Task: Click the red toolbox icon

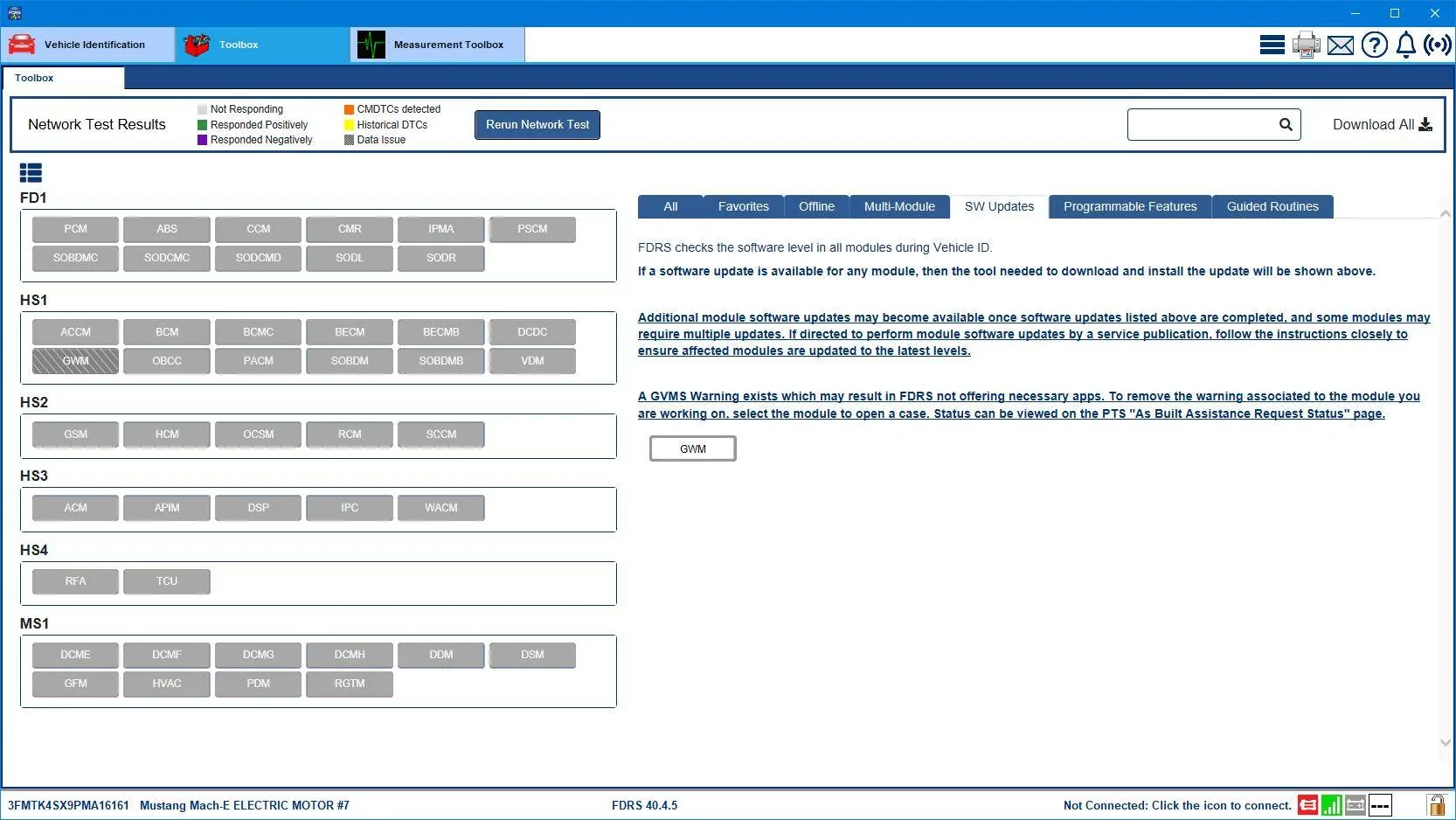Action: click(x=197, y=45)
